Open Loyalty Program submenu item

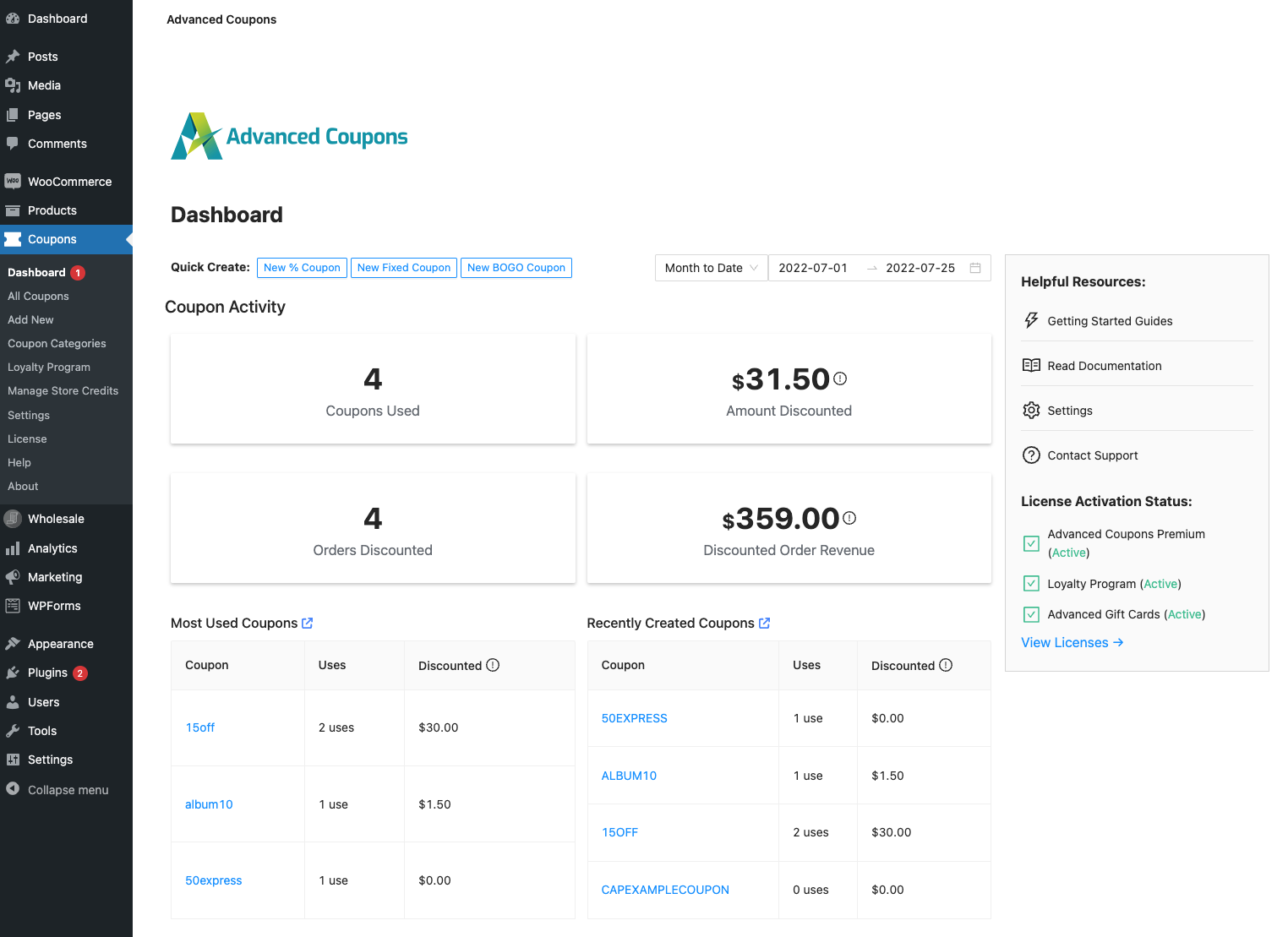(x=49, y=367)
